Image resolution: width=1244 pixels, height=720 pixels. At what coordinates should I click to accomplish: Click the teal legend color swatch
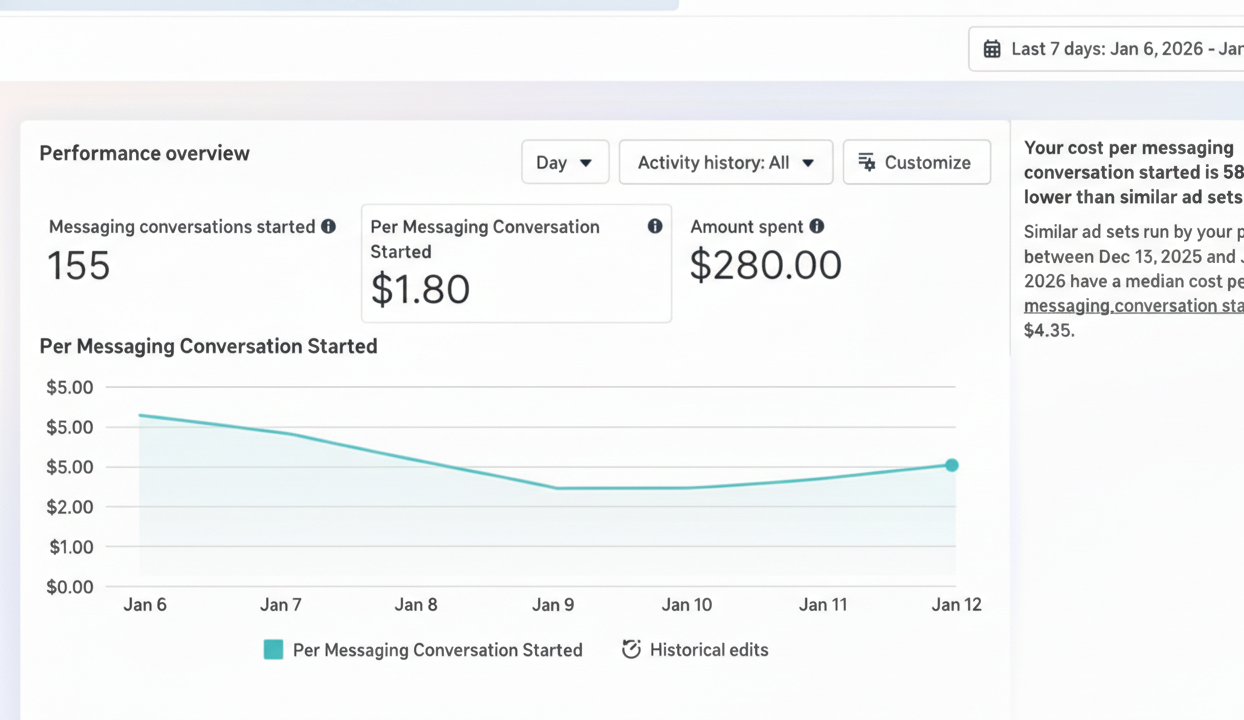(x=273, y=649)
